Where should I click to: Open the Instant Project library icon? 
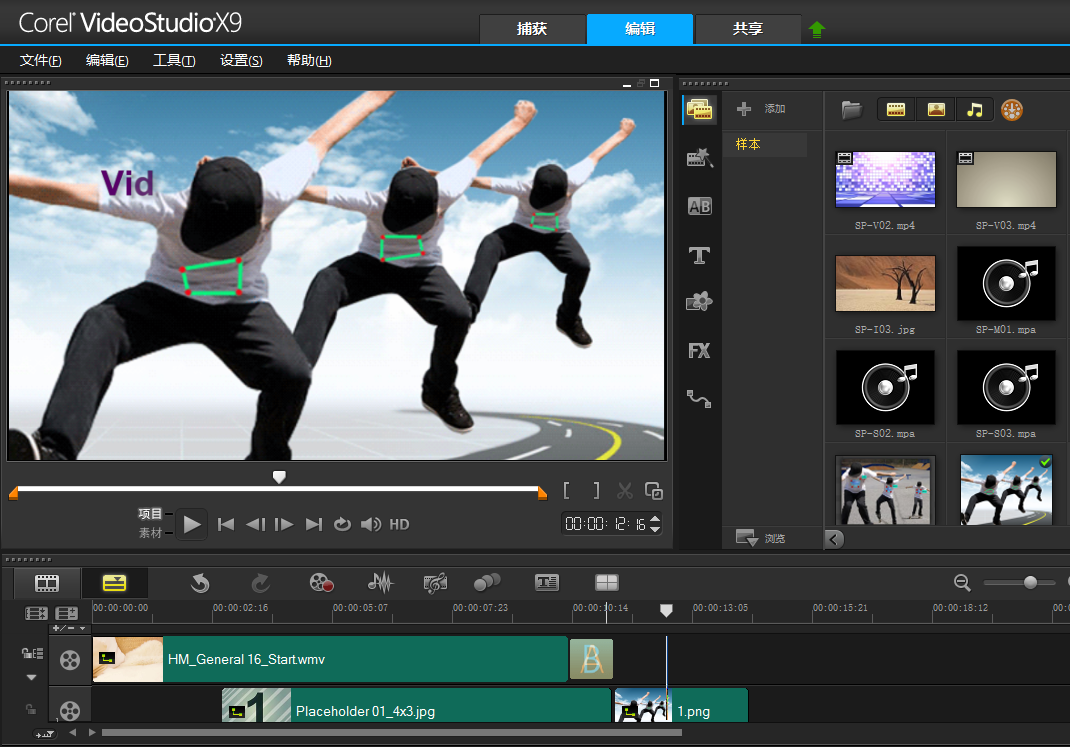[x=699, y=158]
